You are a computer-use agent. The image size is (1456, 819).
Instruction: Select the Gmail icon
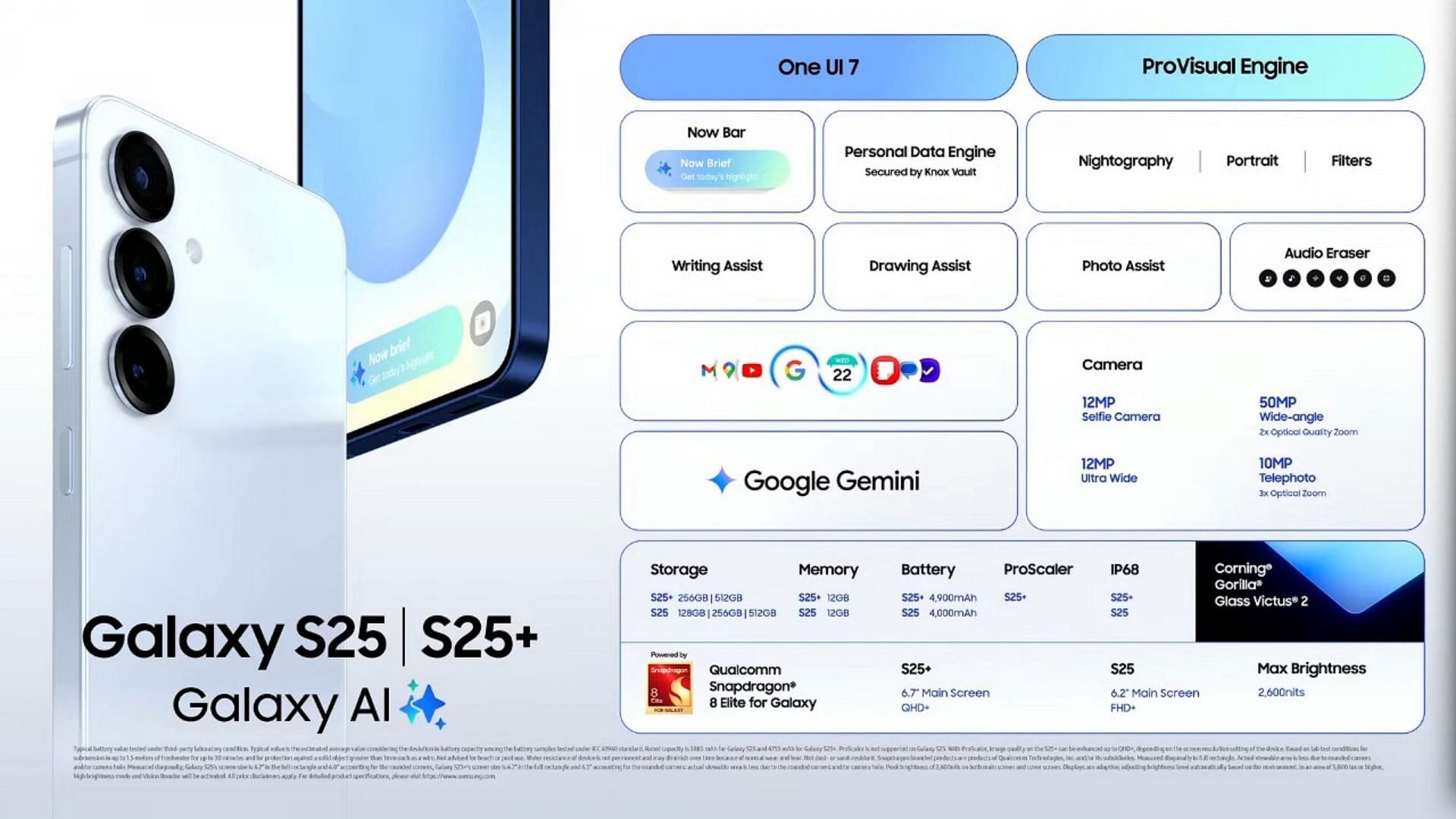pyautogui.click(x=705, y=371)
